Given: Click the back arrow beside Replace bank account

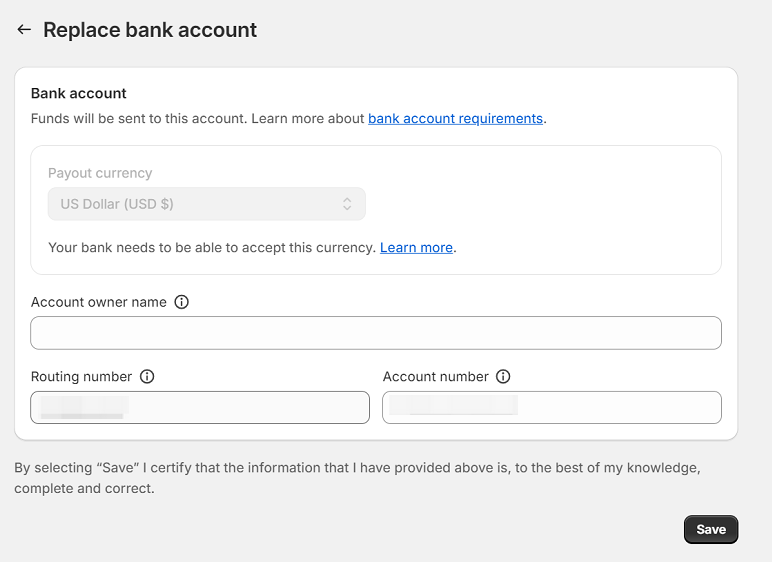Looking at the screenshot, I should 24,30.
